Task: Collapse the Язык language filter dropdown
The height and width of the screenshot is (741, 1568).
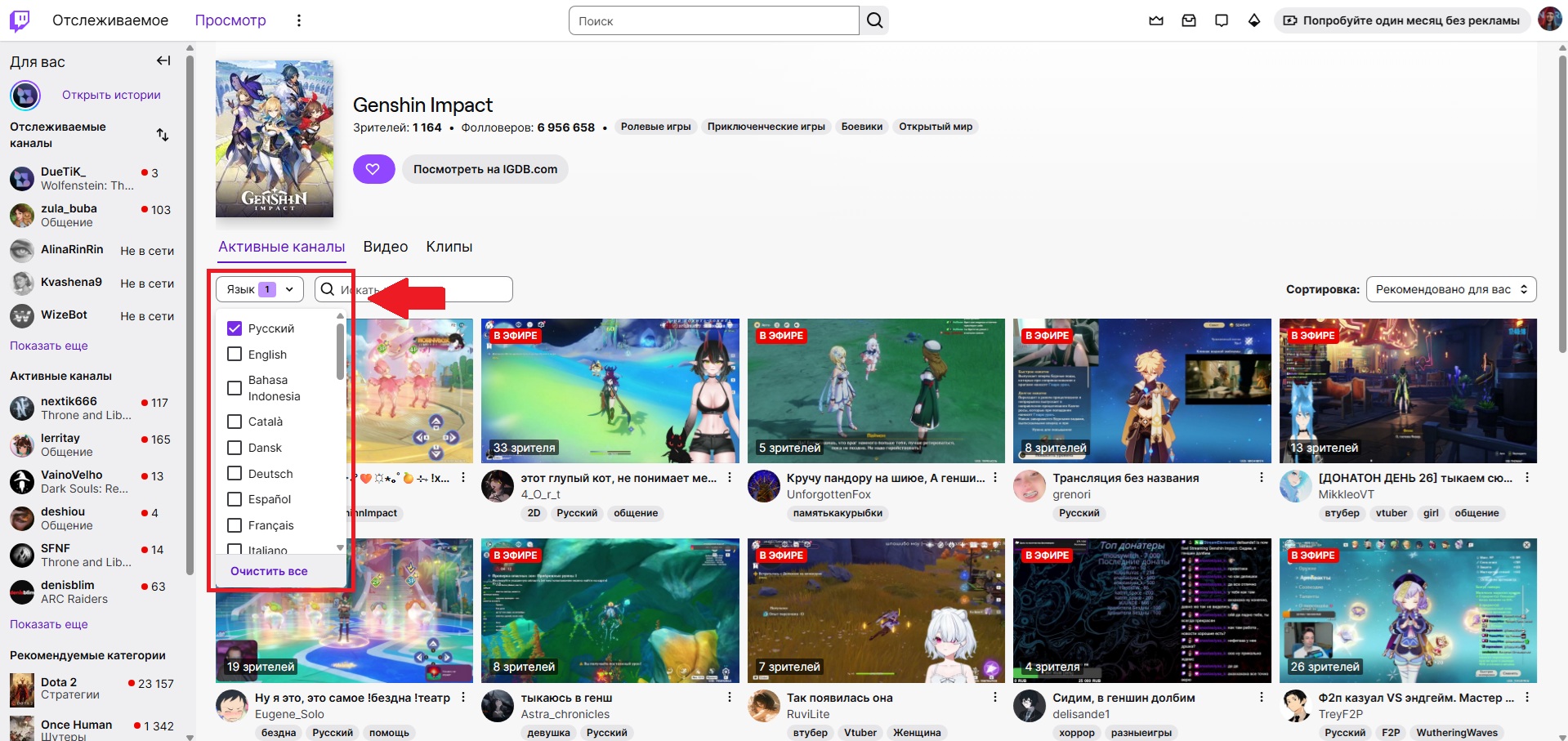Action: coord(260,289)
